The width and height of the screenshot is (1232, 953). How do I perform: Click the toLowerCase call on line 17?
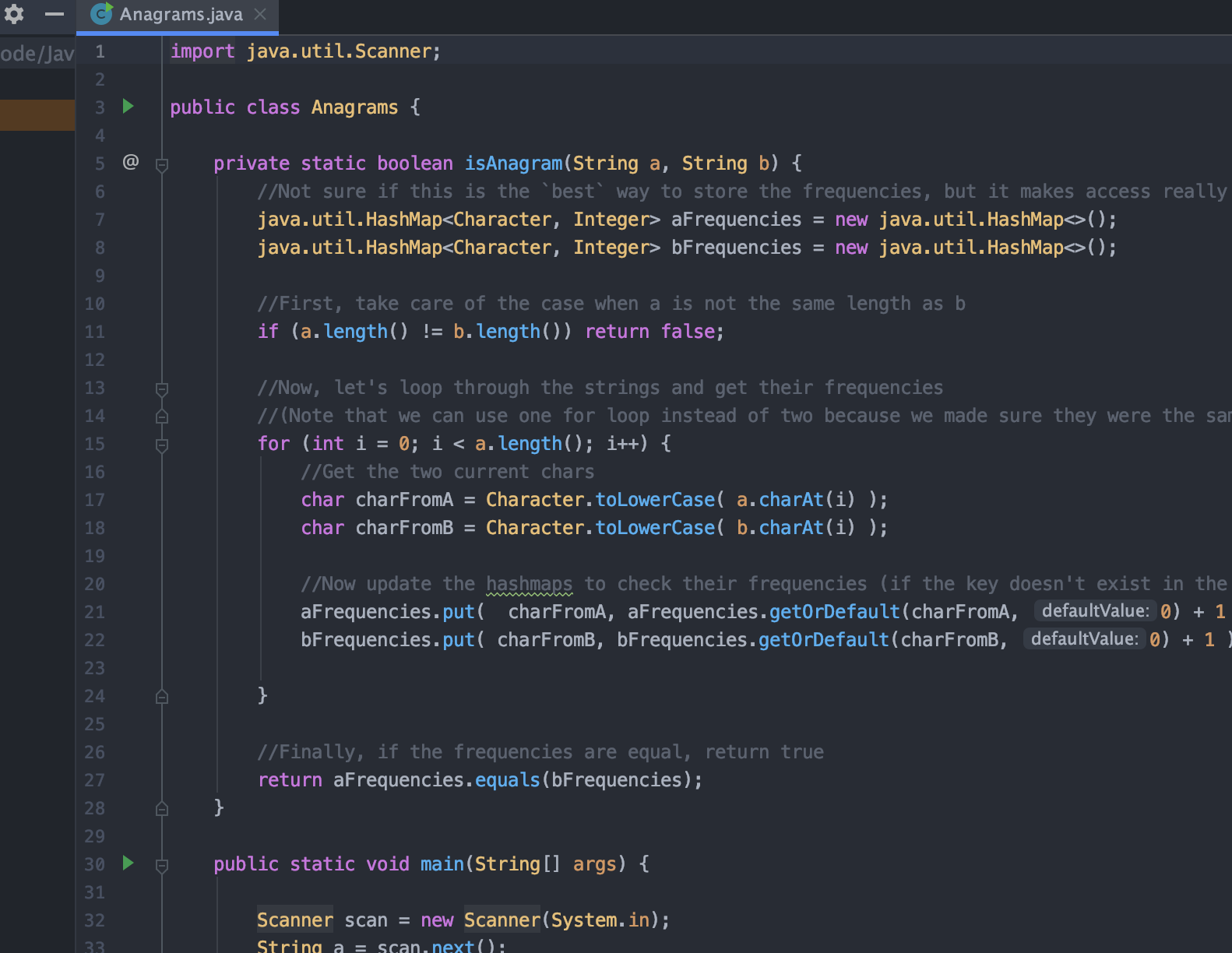[655, 500]
